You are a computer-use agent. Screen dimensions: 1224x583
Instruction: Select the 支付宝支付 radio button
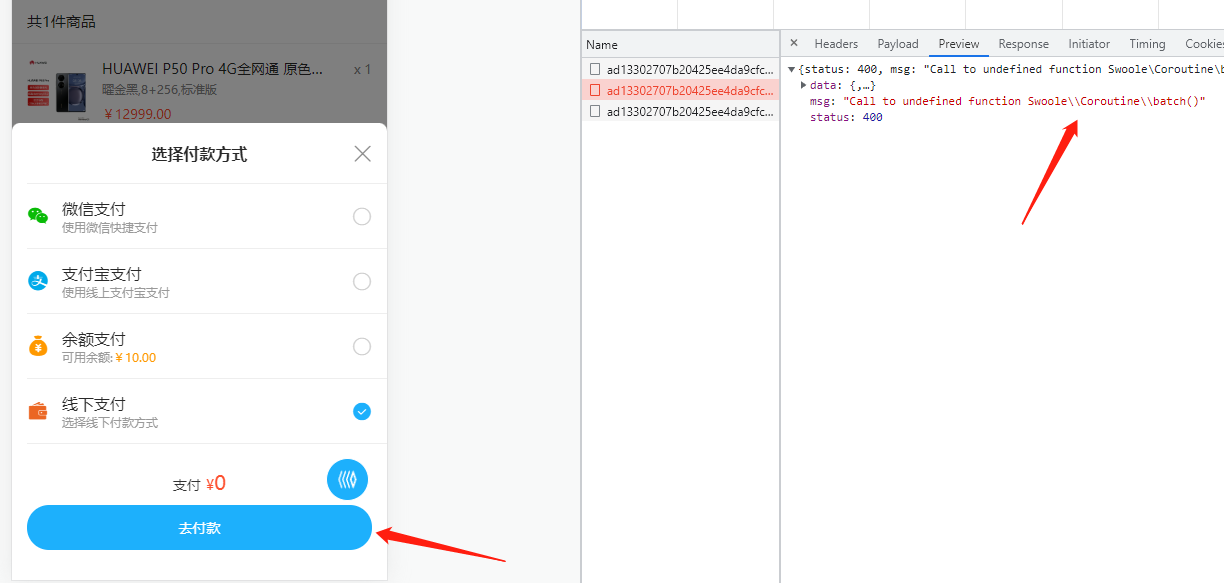pos(362,282)
